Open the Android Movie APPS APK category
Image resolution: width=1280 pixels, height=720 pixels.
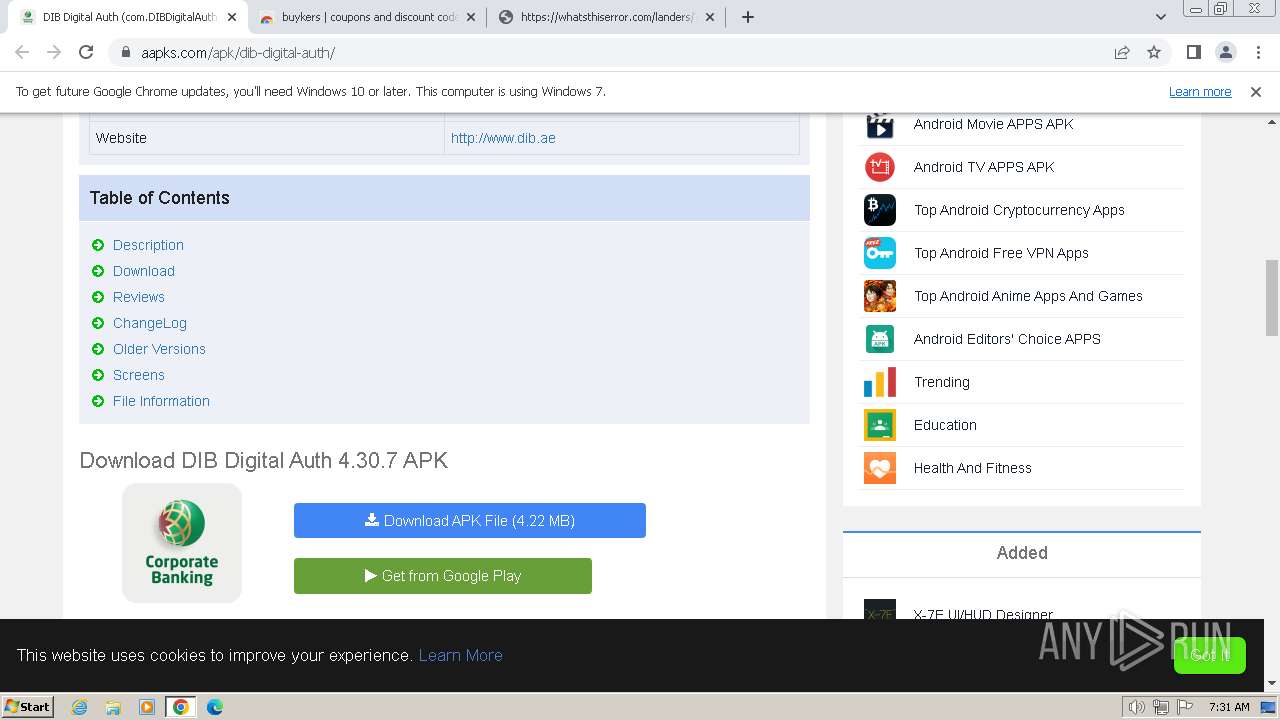[x=993, y=124]
